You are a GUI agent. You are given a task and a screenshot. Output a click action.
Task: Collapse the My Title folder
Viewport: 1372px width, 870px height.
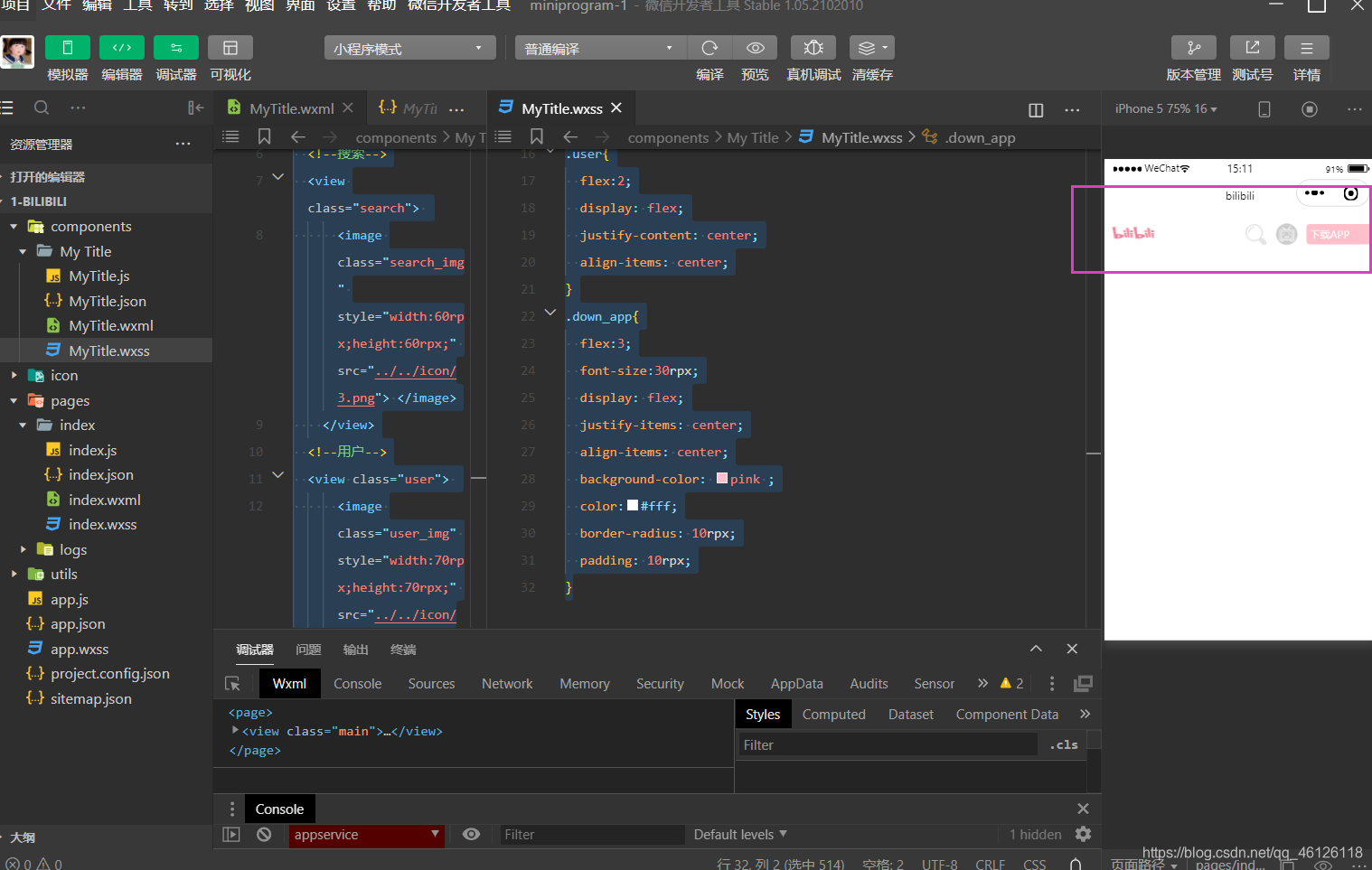pyautogui.click(x=23, y=251)
